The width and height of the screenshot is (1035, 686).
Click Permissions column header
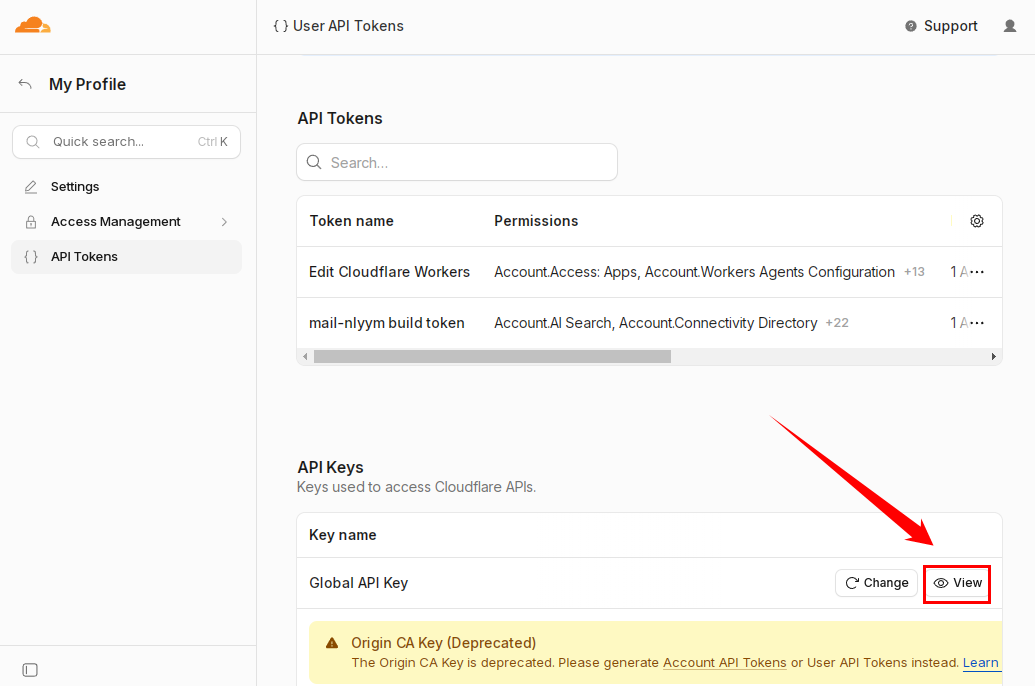(536, 221)
